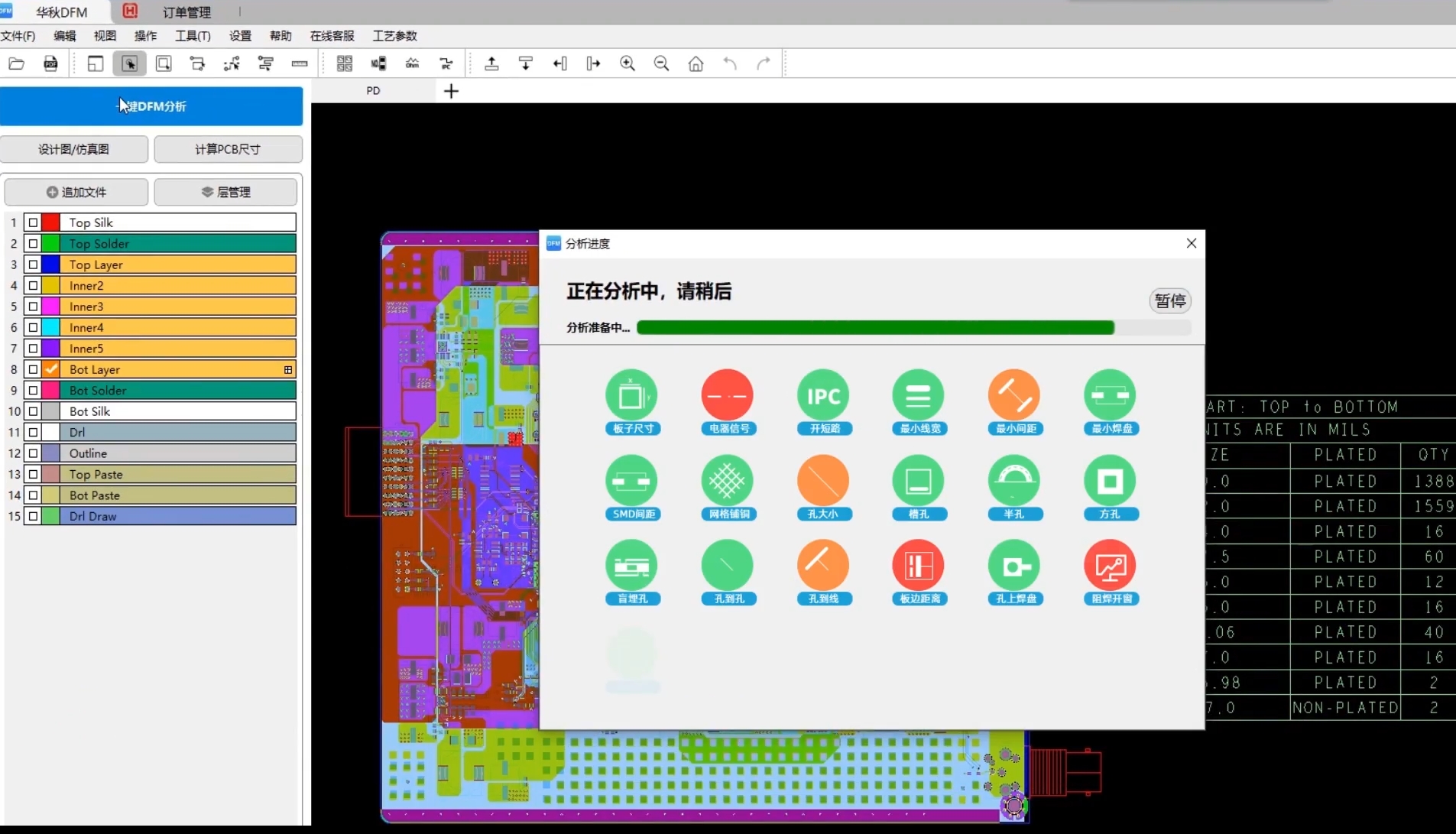Screen dimensions: 1456x834
Task: Click the 设计图/仿真图 button
Action: (x=74, y=149)
